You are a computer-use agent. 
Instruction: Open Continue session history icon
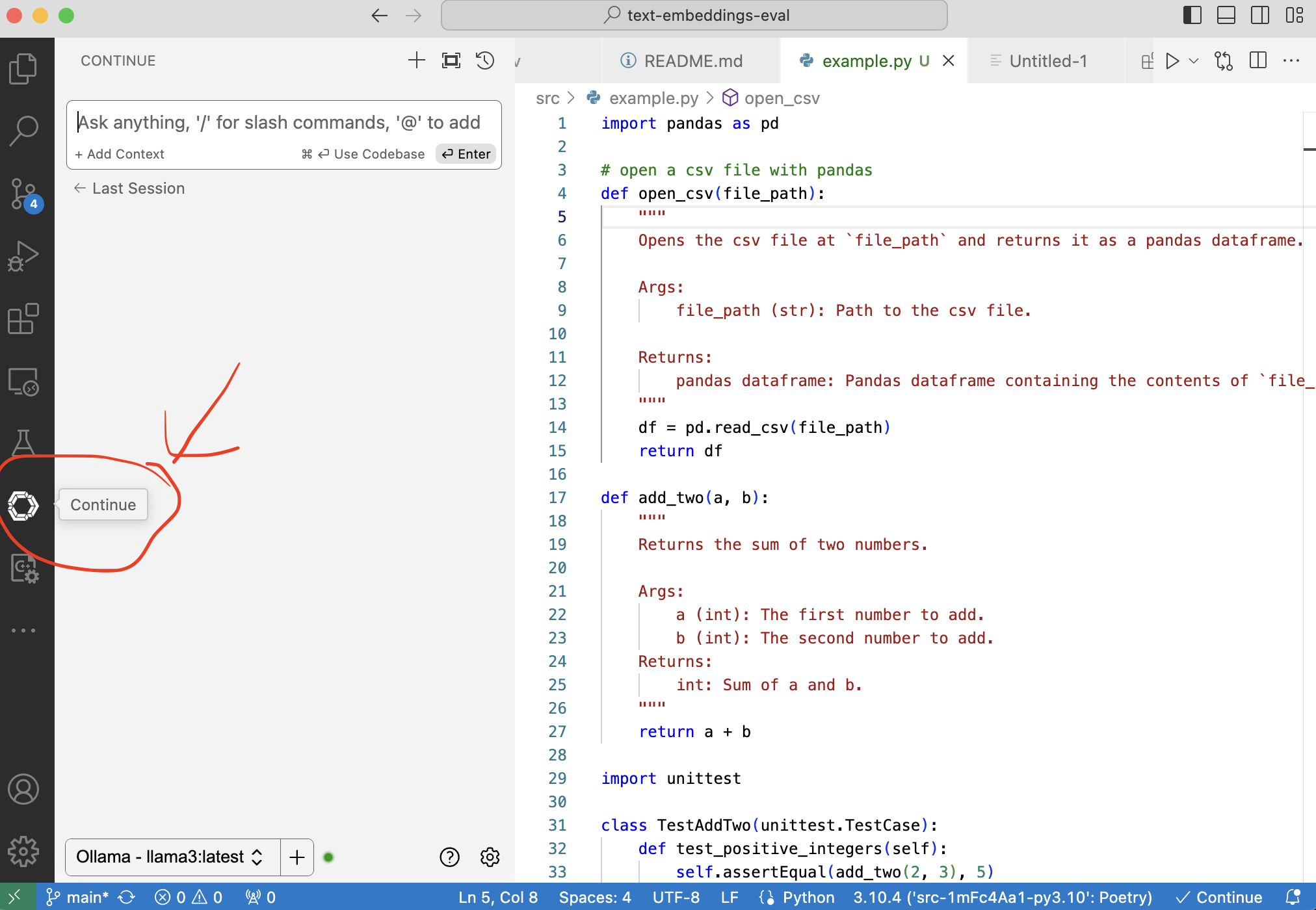coord(485,60)
